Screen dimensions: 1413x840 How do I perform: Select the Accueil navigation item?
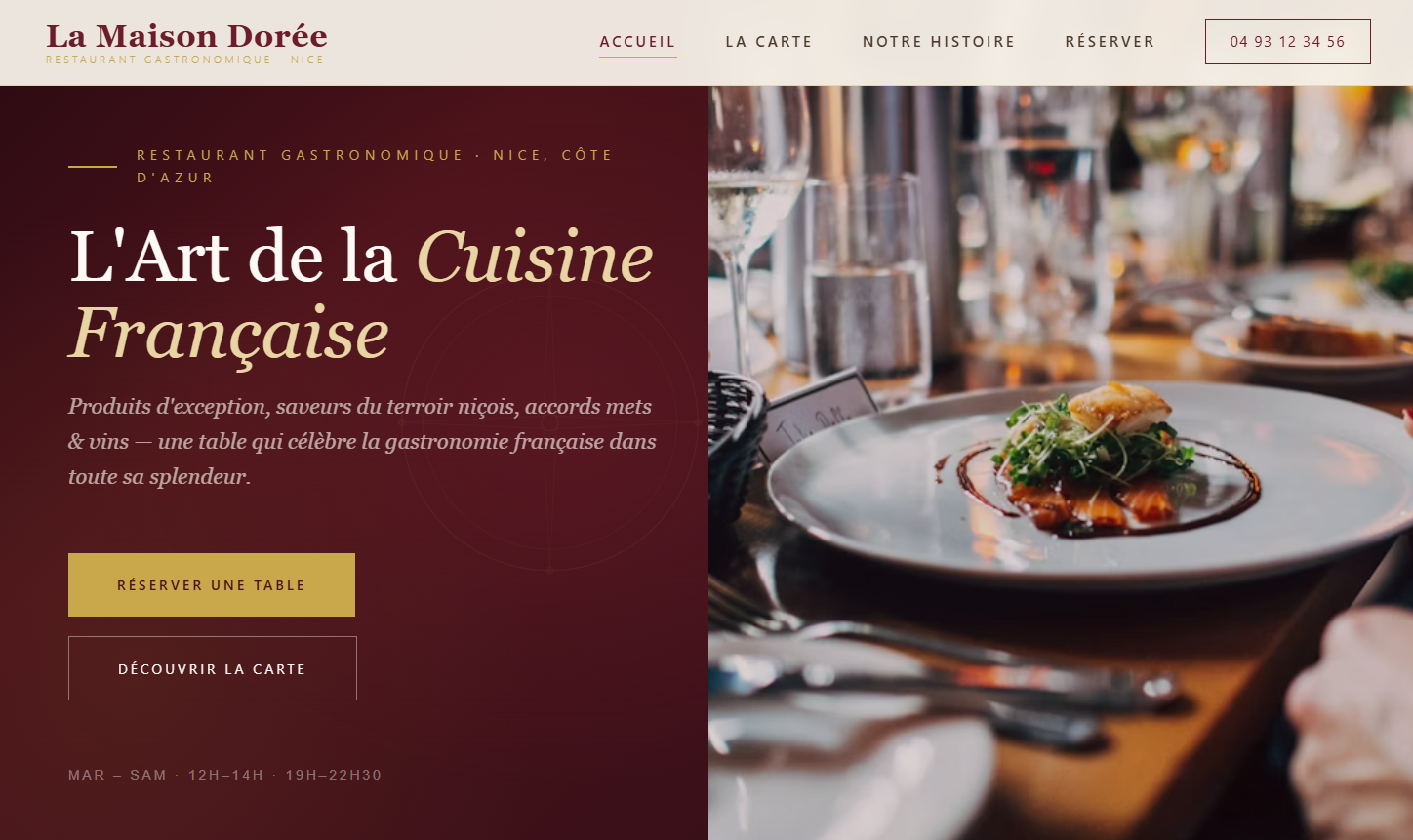[637, 42]
